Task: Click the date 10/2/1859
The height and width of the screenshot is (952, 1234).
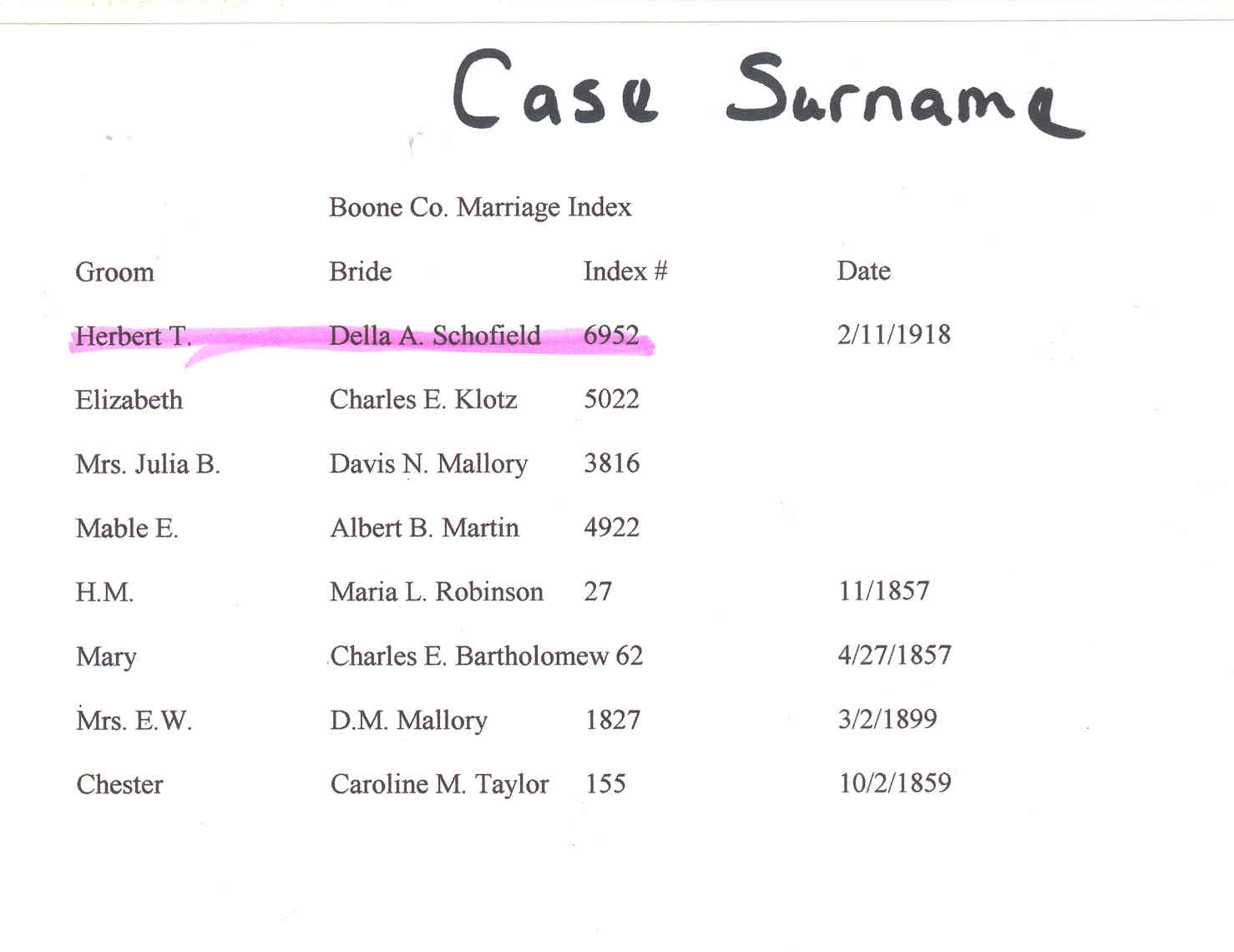Action: coord(895,783)
